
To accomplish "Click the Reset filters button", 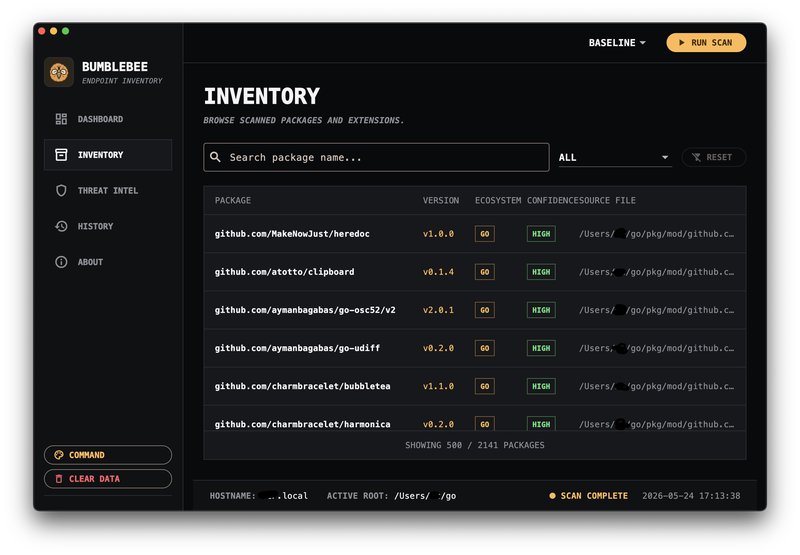I will click(714, 157).
